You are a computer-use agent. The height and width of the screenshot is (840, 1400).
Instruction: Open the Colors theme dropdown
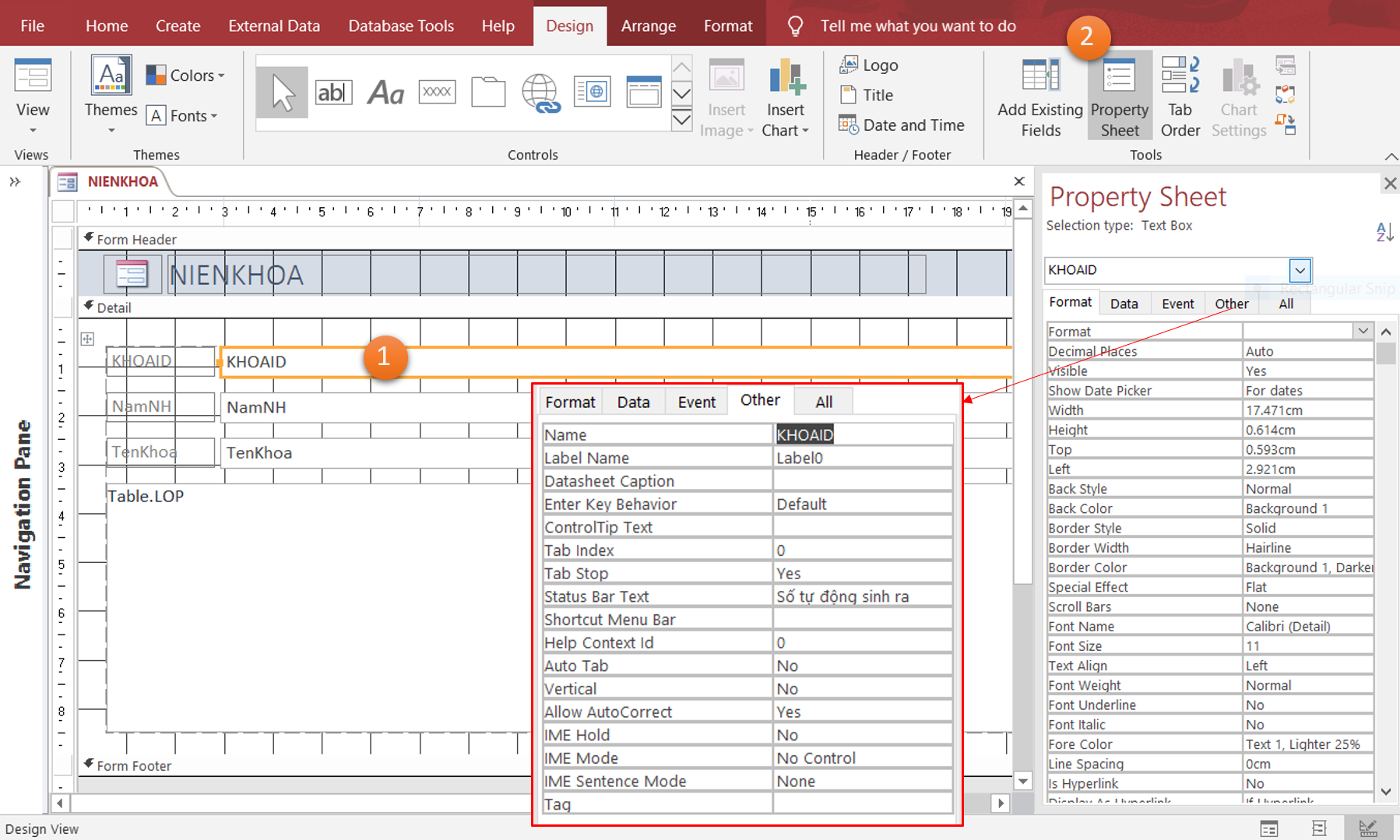pyautogui.click(x=187, y=76)
